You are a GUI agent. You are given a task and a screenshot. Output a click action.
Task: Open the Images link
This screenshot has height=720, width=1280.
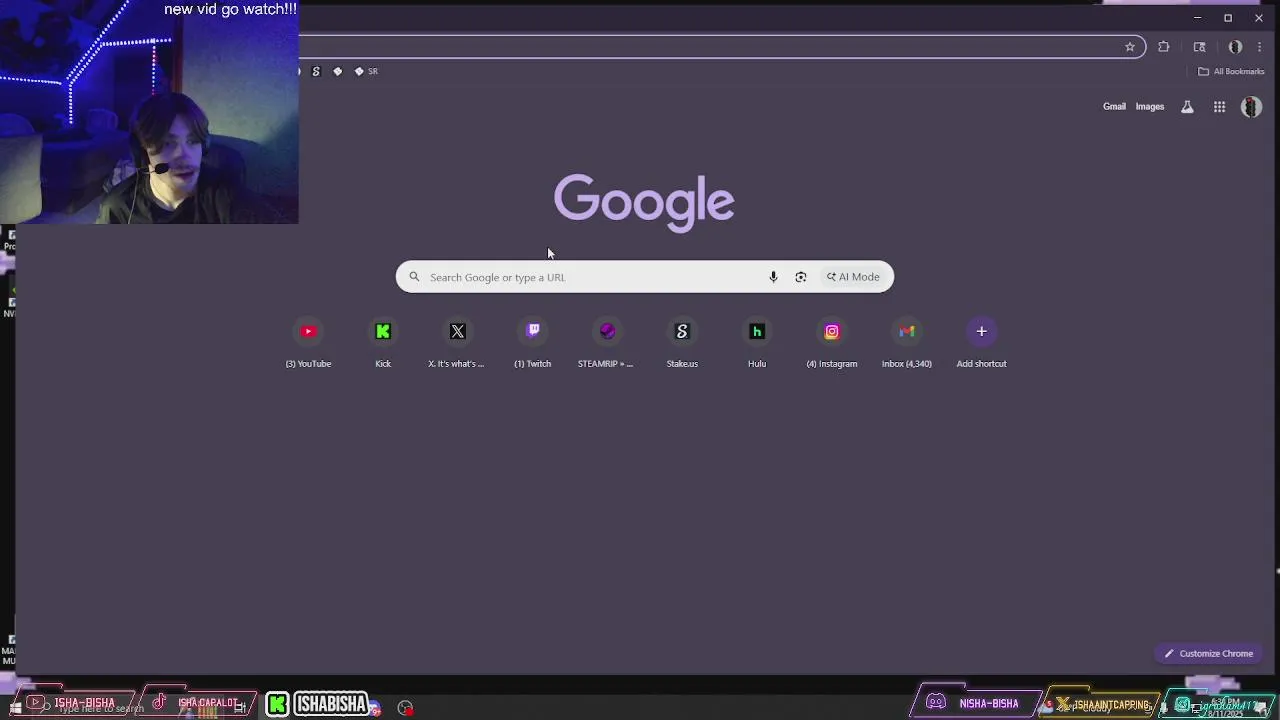(x=1149, y=107)
